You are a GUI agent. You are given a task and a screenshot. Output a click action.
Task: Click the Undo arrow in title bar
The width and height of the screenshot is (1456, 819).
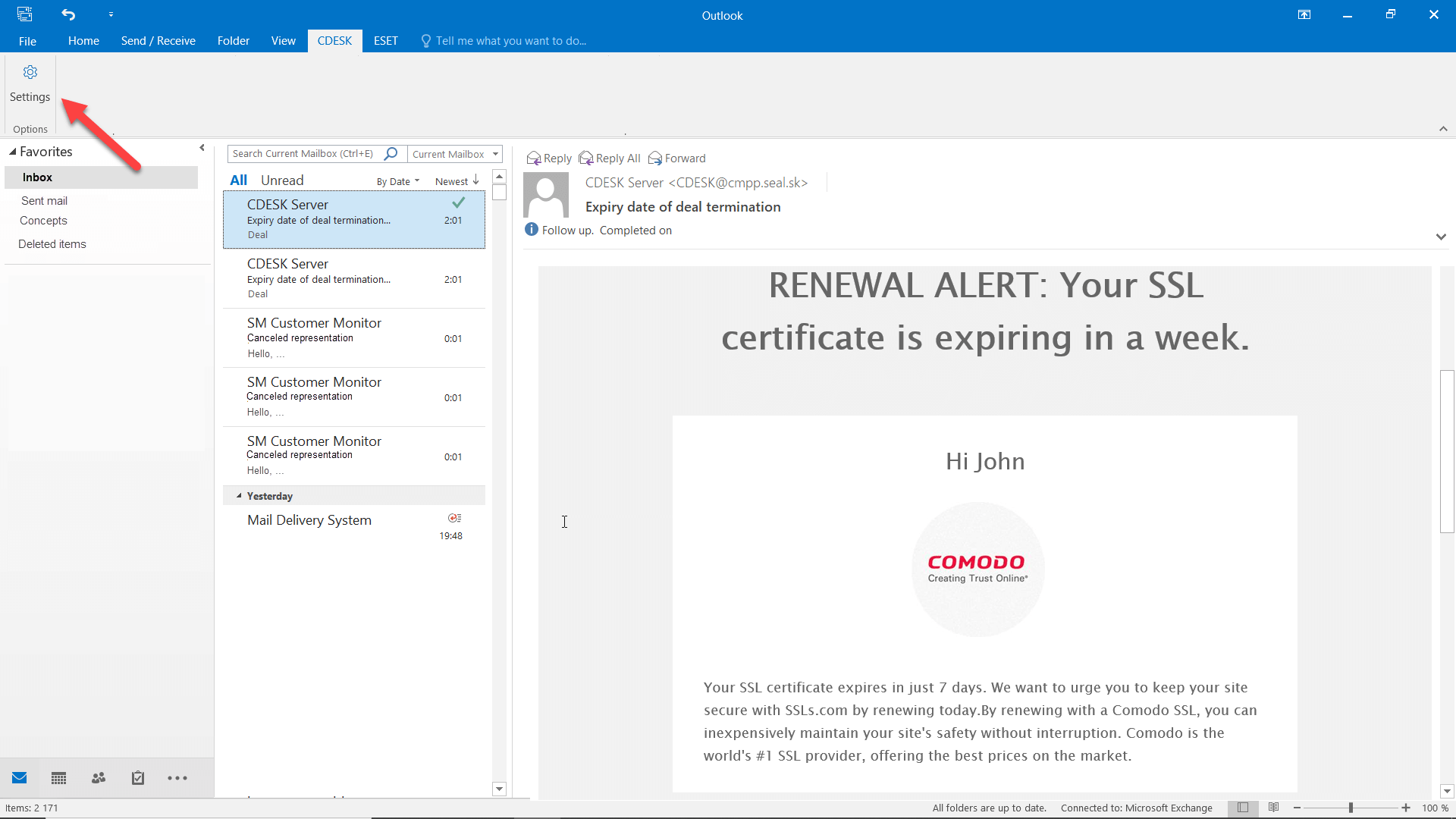(68, 14)
